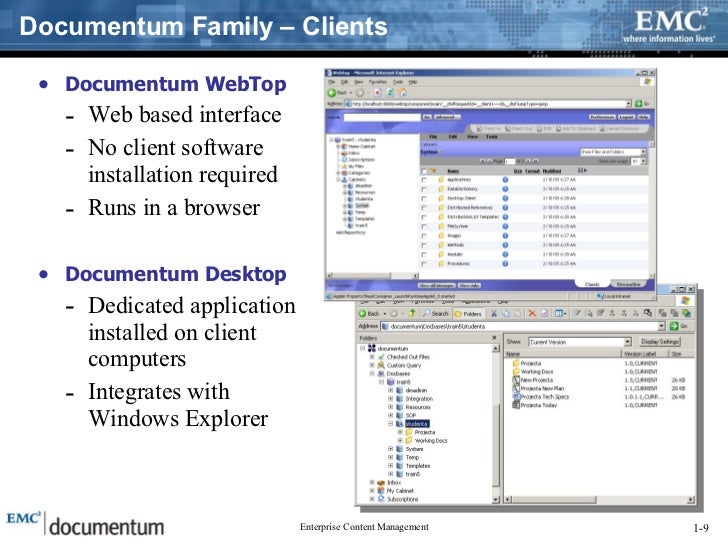
Task: Toggle Folders pane button in Desktop toolbar
Action: pyautogui.click(x=468, y=314)
